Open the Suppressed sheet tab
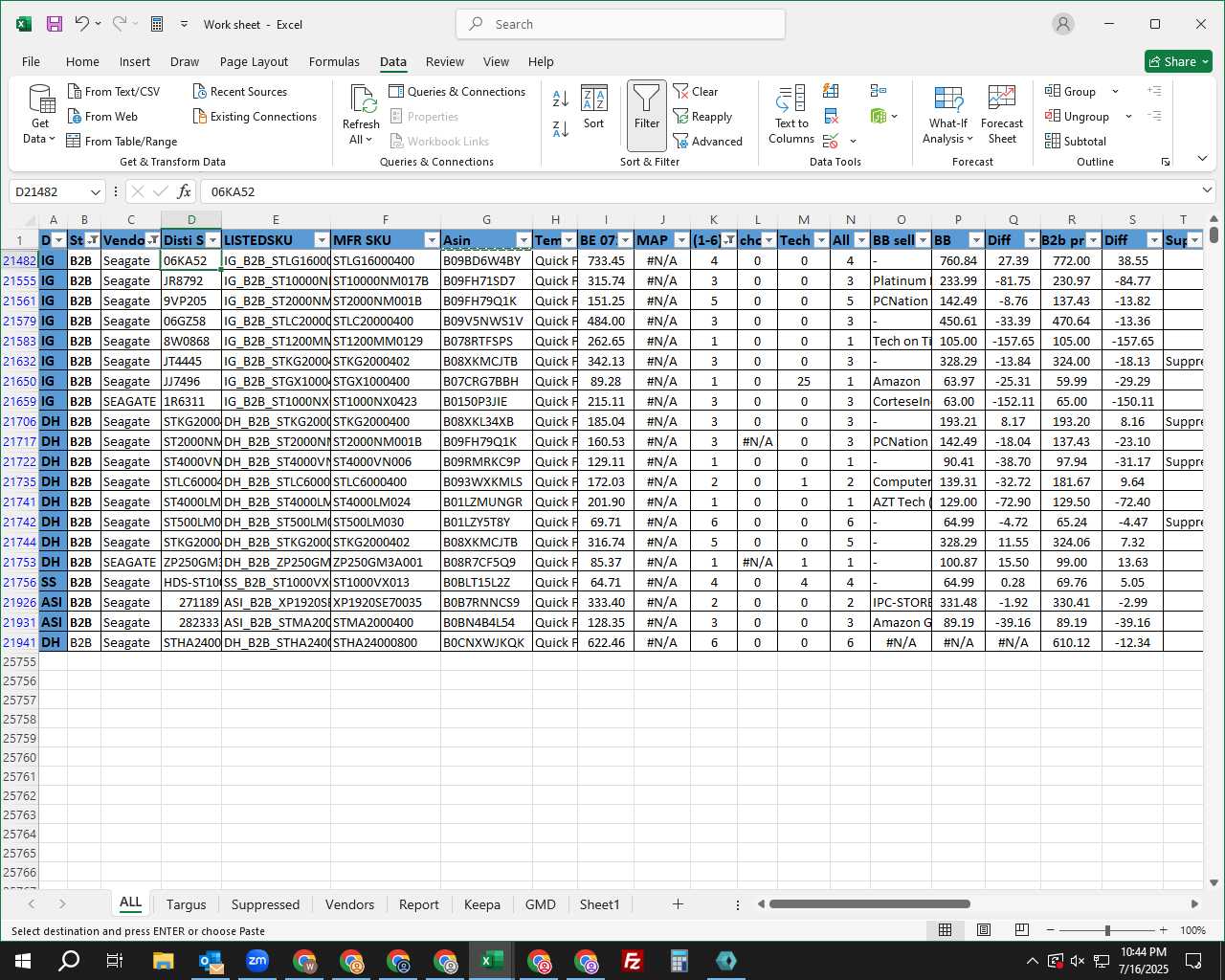 click(265, 904)
